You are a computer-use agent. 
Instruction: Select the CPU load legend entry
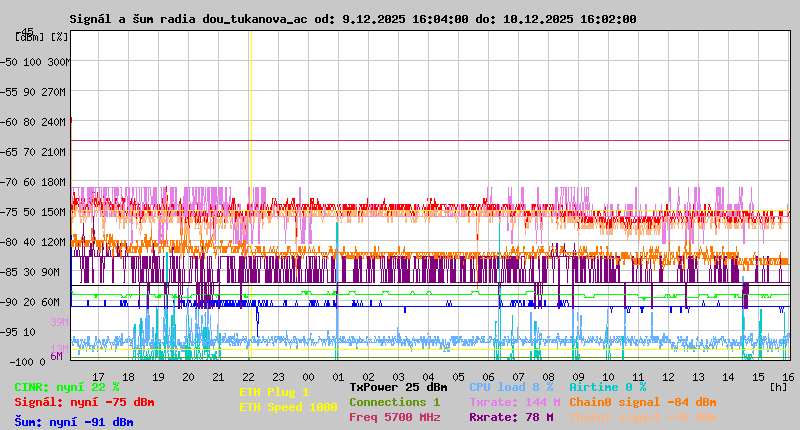511,387
